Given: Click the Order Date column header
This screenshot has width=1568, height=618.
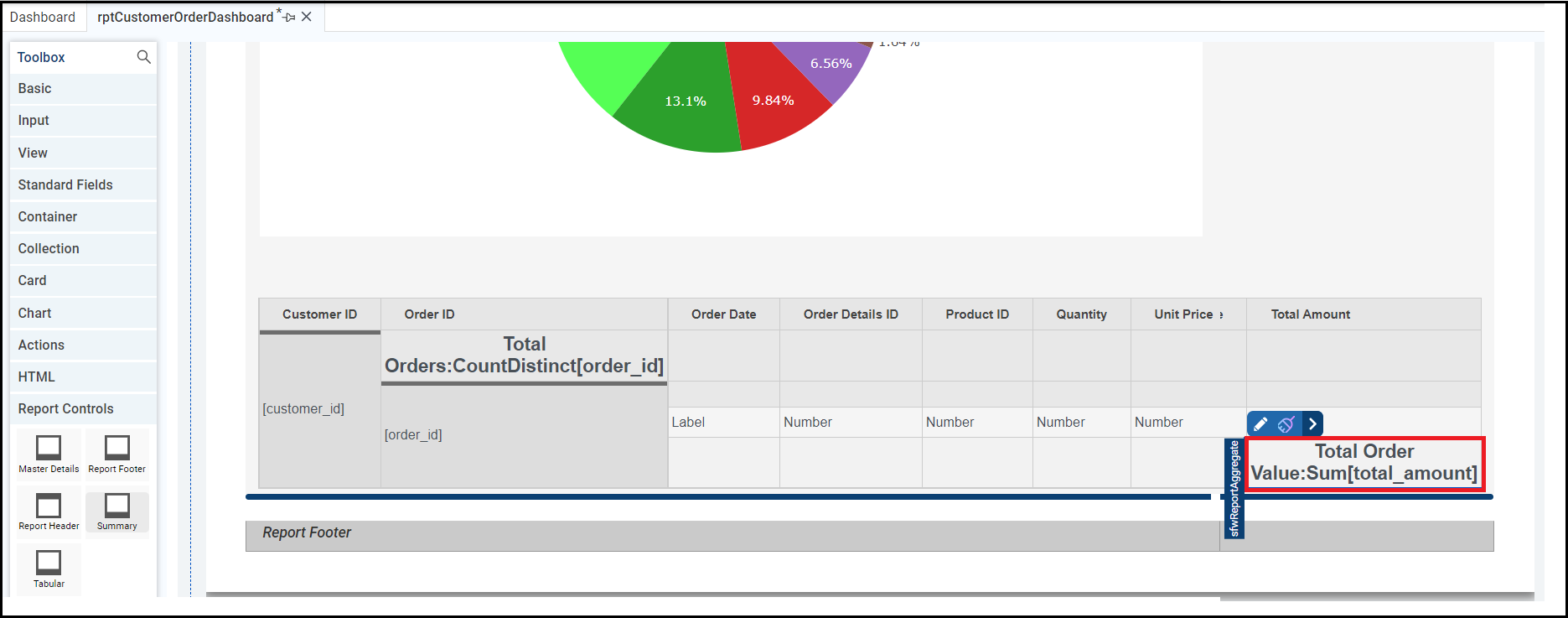Looking at the screenshot, I should click(724, 314).
